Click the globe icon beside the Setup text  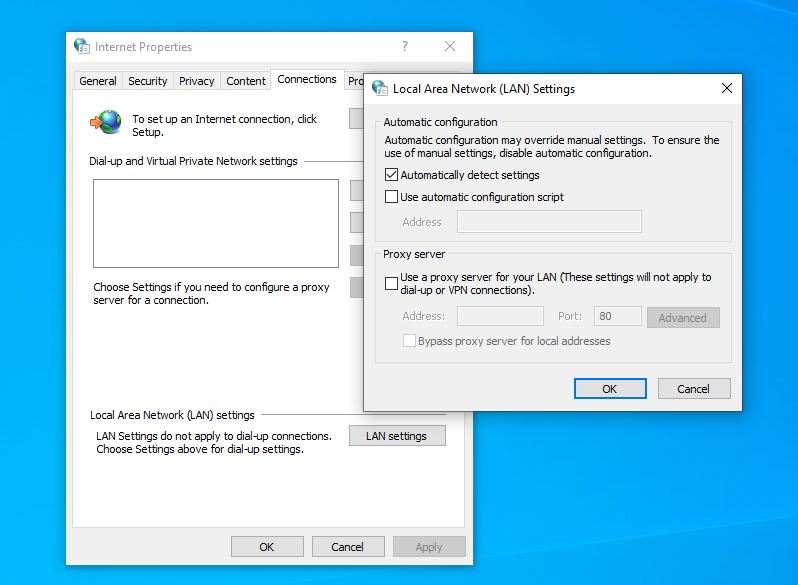(x=107, y=123)
